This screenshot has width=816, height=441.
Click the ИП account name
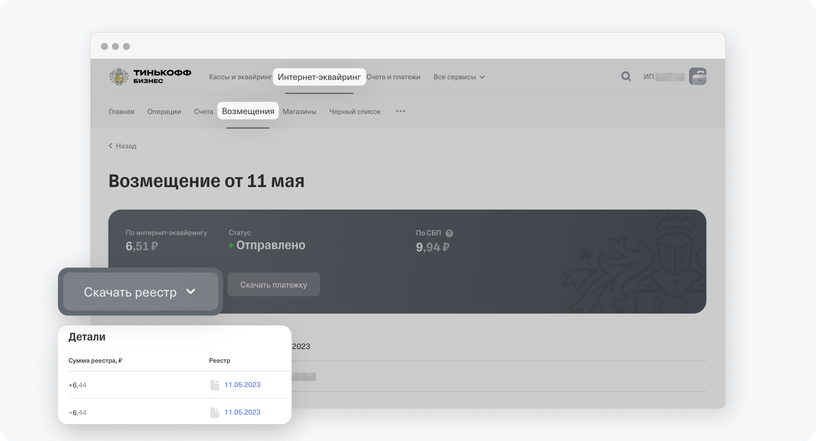(664, 77)
